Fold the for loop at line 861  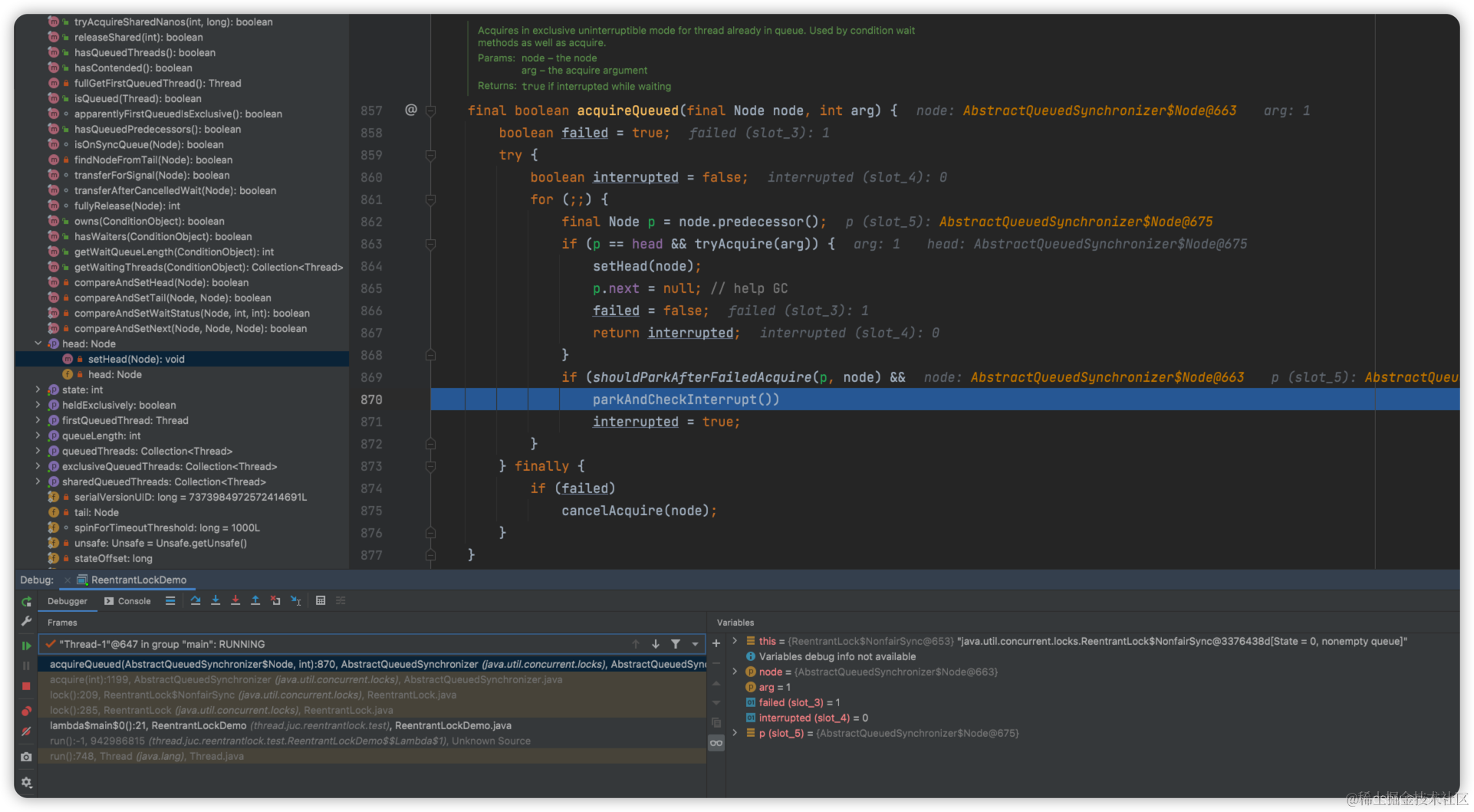point(431,199)
